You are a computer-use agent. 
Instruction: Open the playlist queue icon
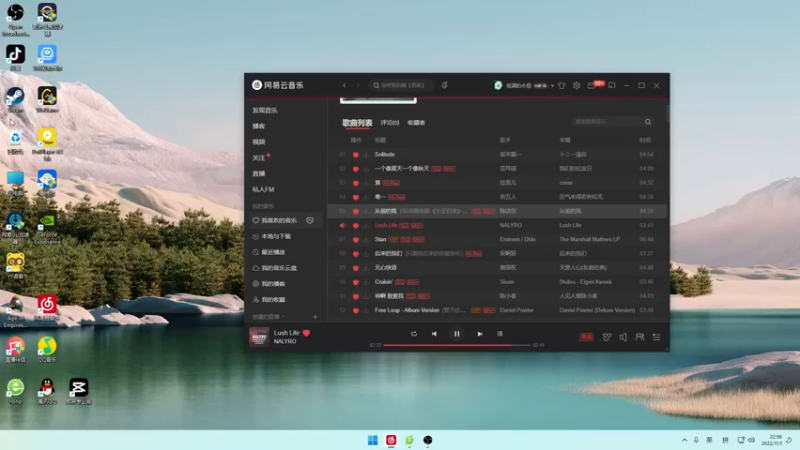(x=657, y=337)
